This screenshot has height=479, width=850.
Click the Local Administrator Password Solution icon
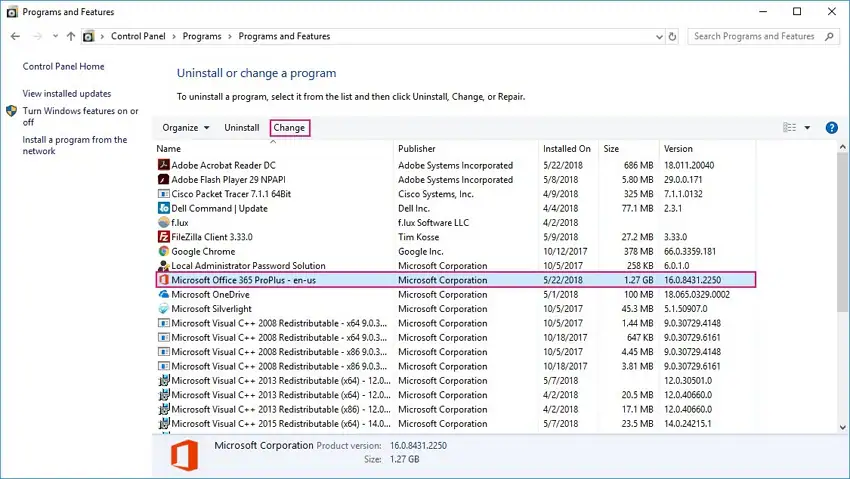(163, 266)
